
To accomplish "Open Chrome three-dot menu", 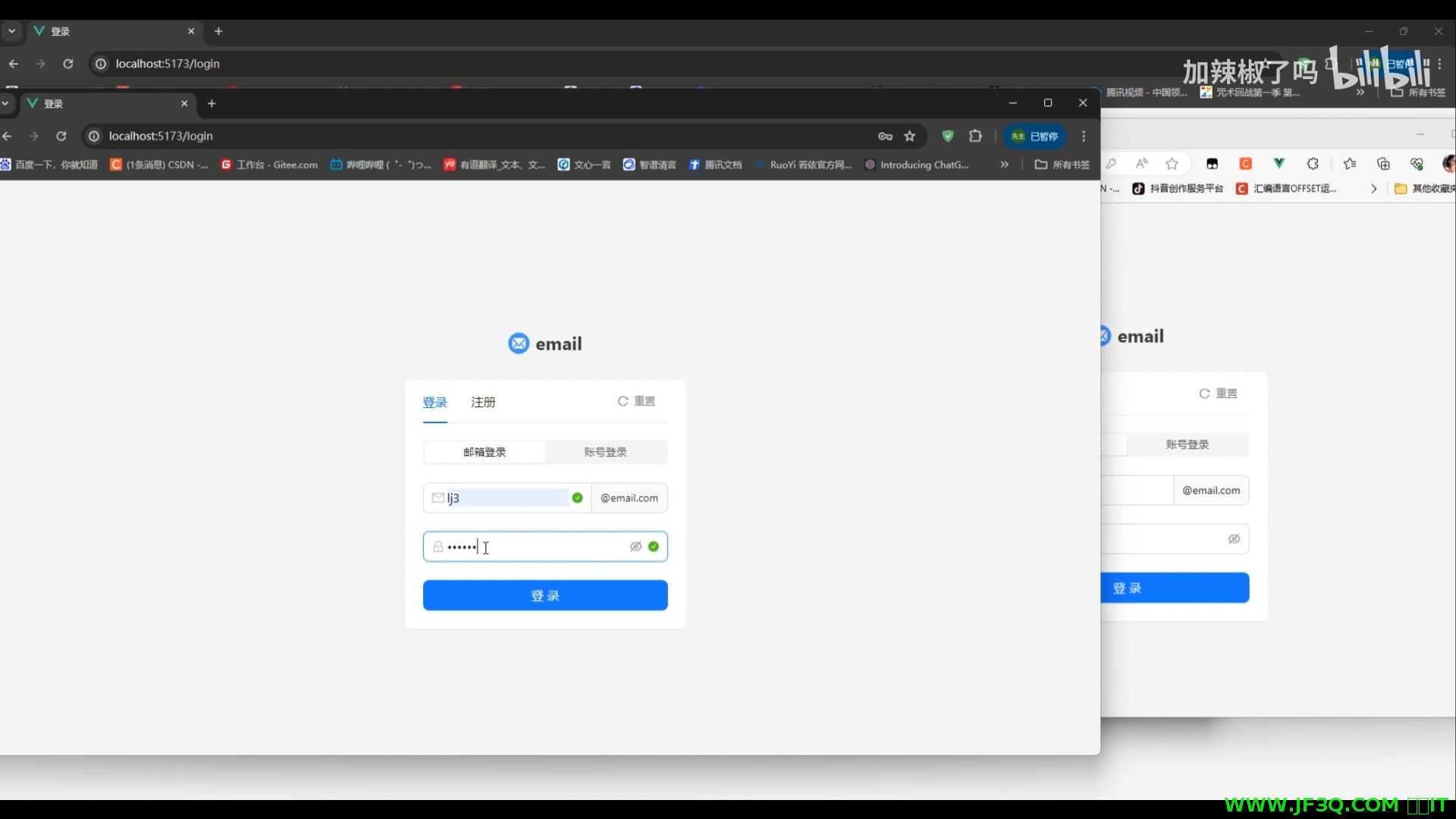I will point(1084,136).
